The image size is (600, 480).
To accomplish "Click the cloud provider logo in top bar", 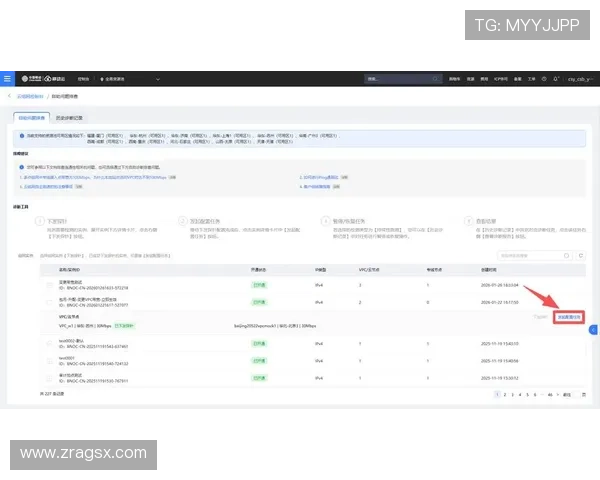I will click(x=43, y=79).
